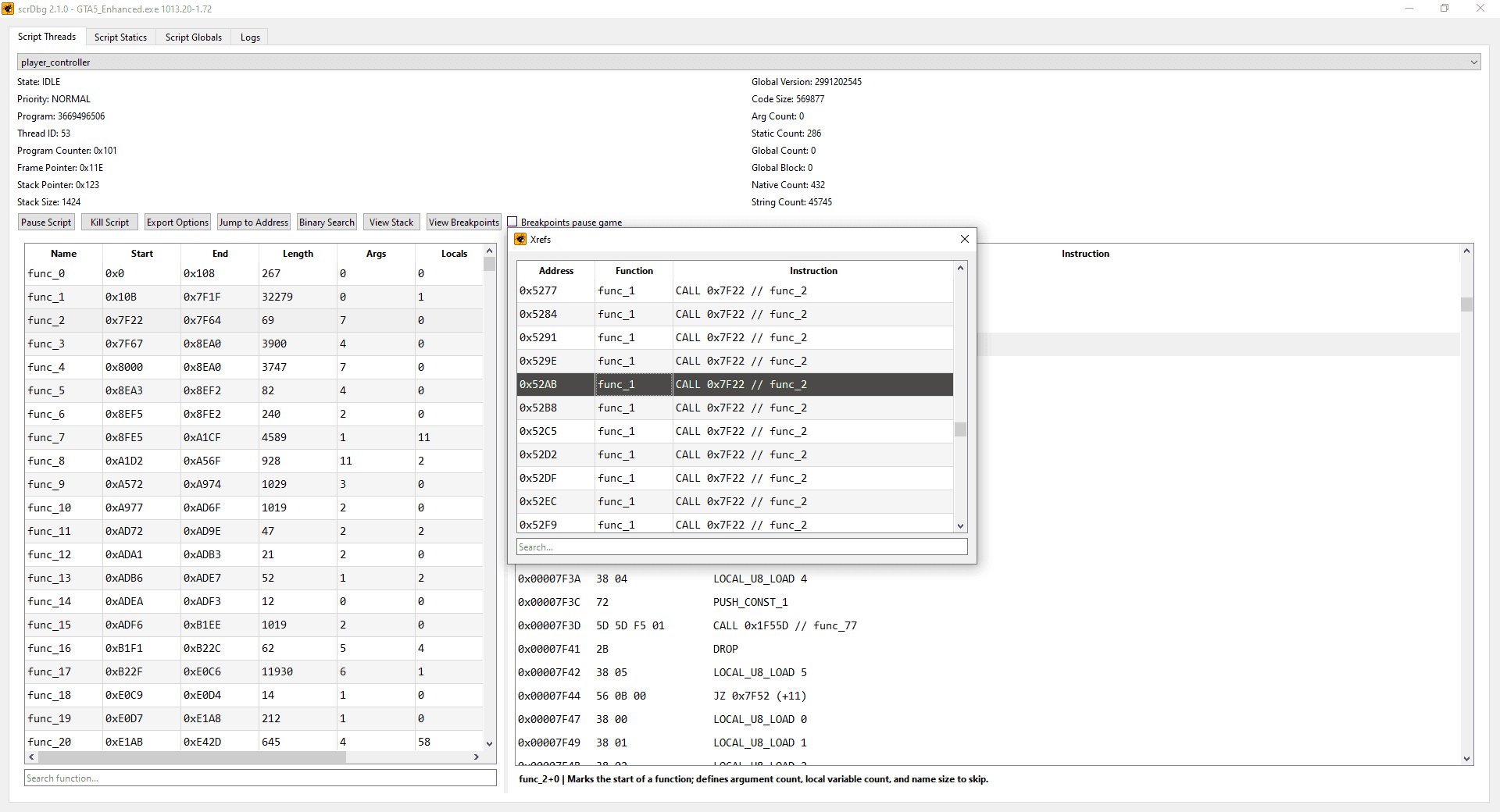Open Binary Search
Screen dimensions: 1500x812
pyautogui.click(x=327, y=222)
